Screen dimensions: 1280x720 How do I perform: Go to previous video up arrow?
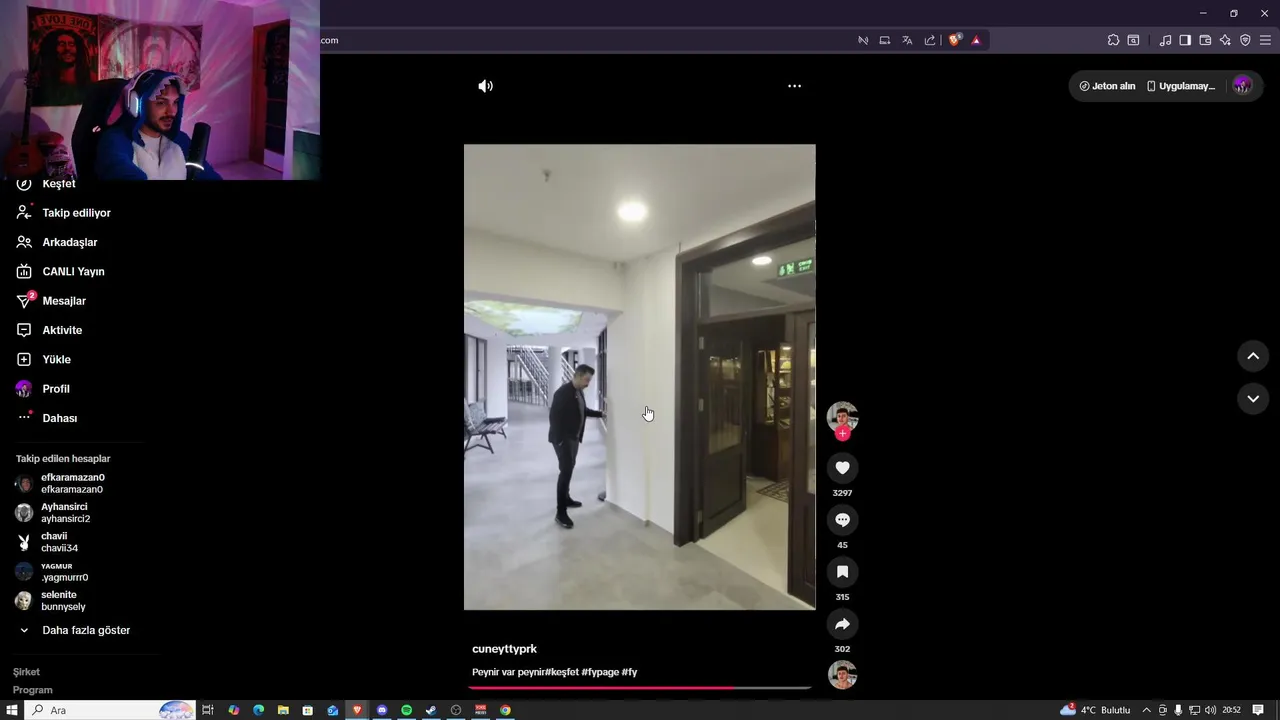1253,356
